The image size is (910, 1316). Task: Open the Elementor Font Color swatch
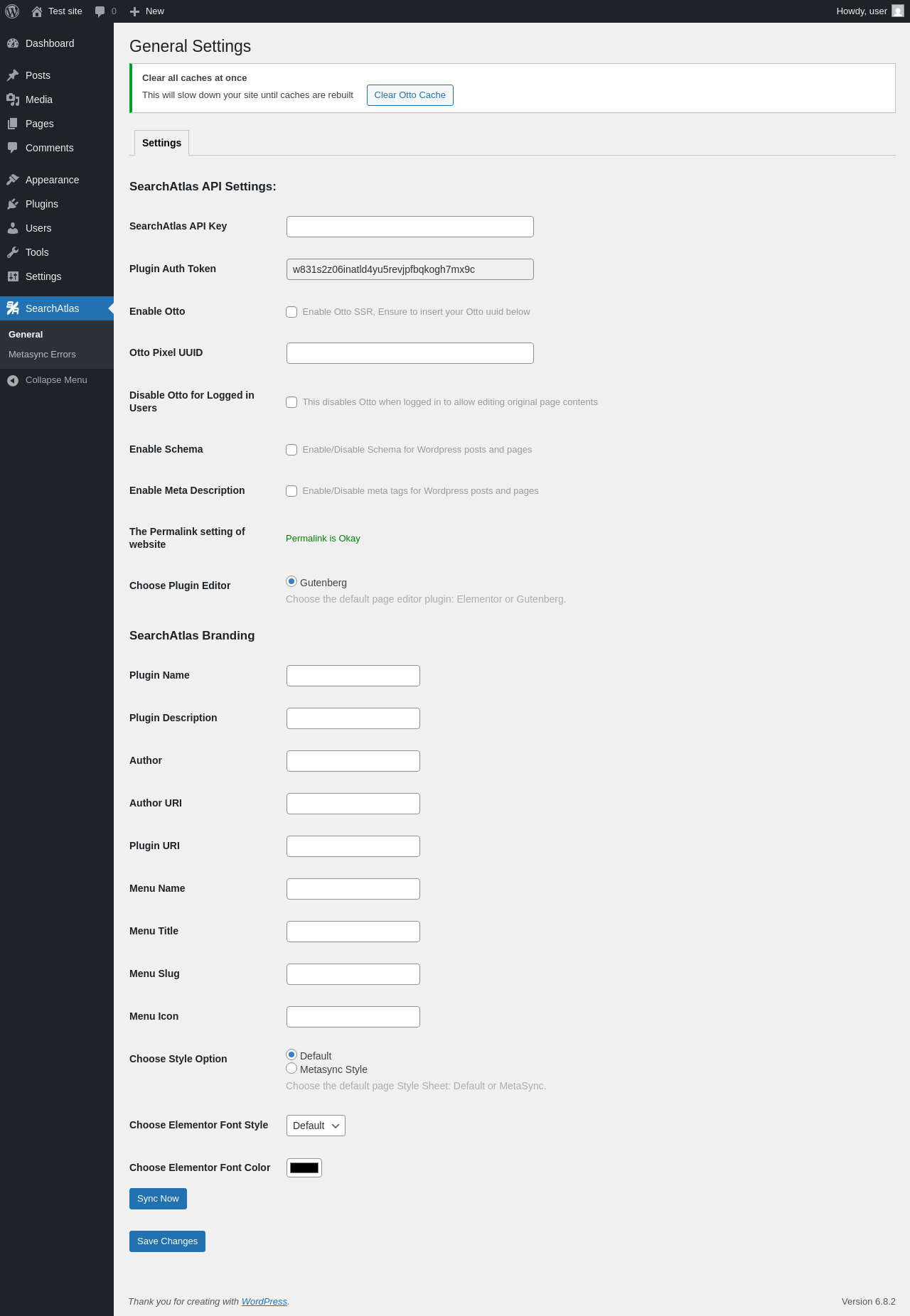click(304, 1167)
